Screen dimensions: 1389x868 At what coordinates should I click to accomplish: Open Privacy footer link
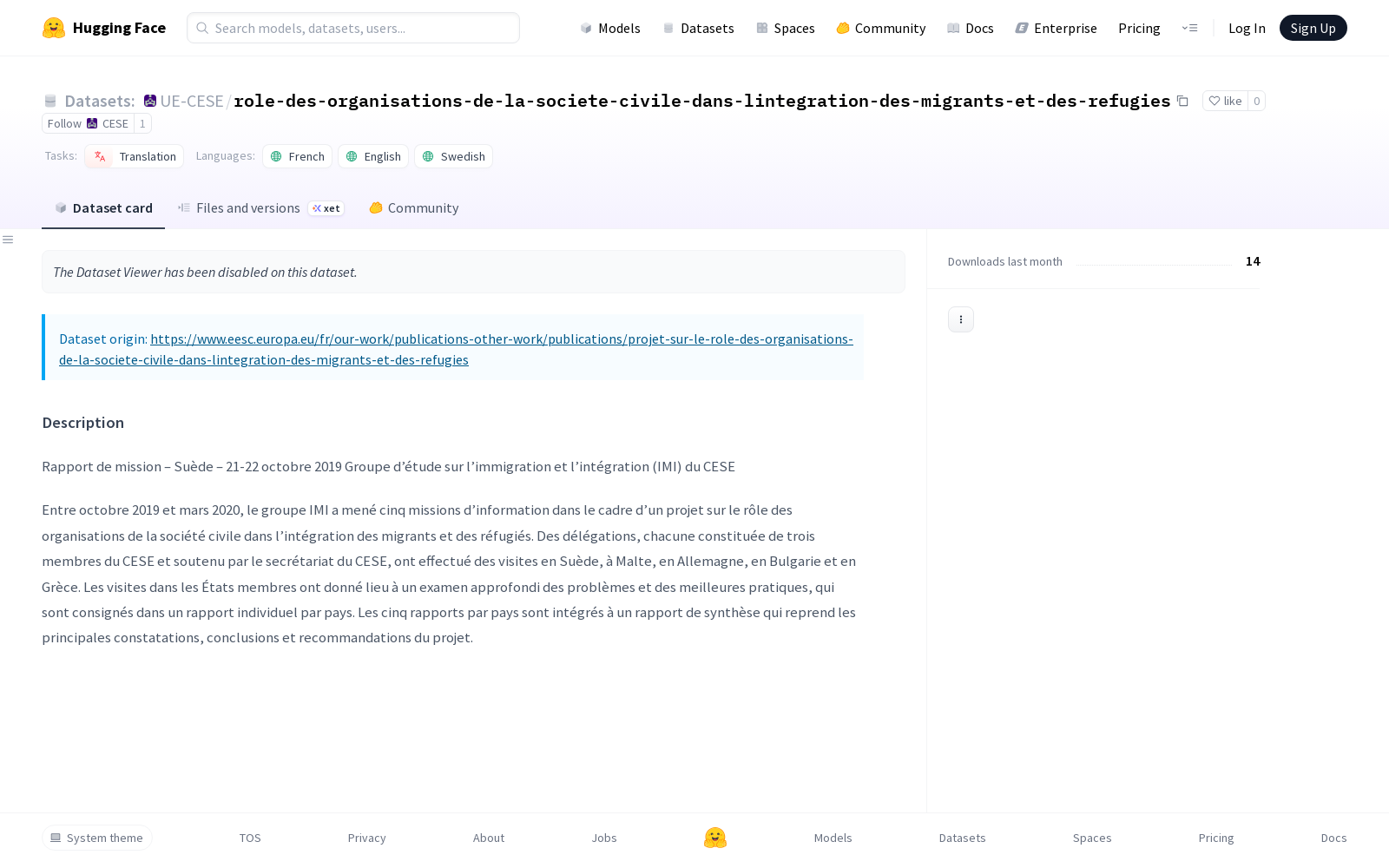pos(366,838)
